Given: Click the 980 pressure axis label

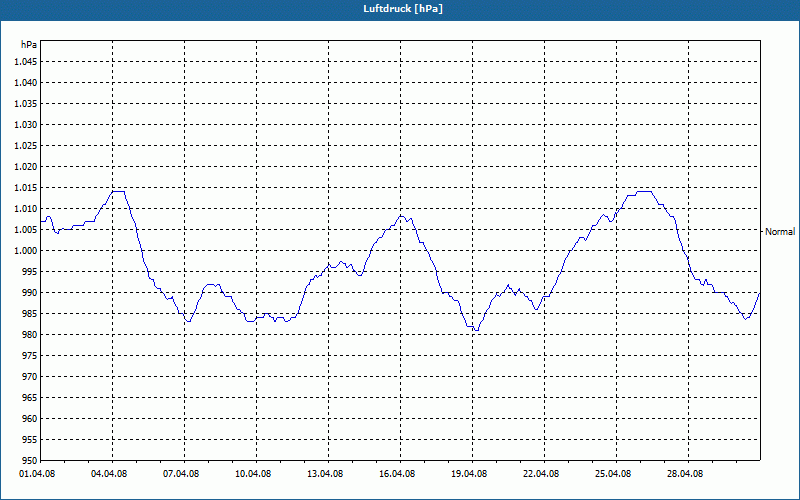Looking at the screenshot, I should pos(30,335).
